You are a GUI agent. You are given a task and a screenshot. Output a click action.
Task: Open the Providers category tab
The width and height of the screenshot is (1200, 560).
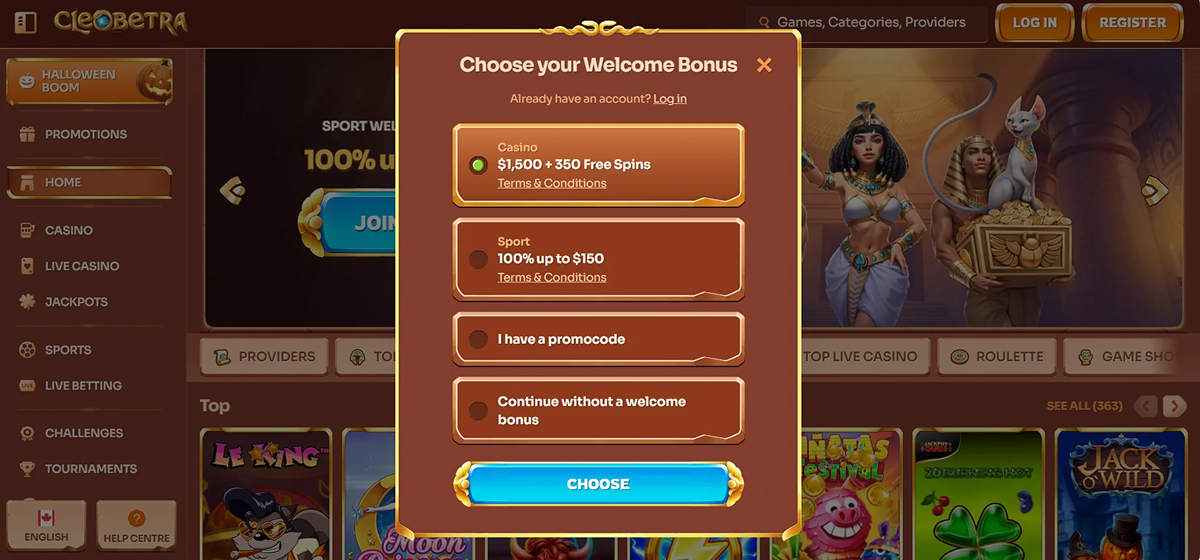(264, 356)
